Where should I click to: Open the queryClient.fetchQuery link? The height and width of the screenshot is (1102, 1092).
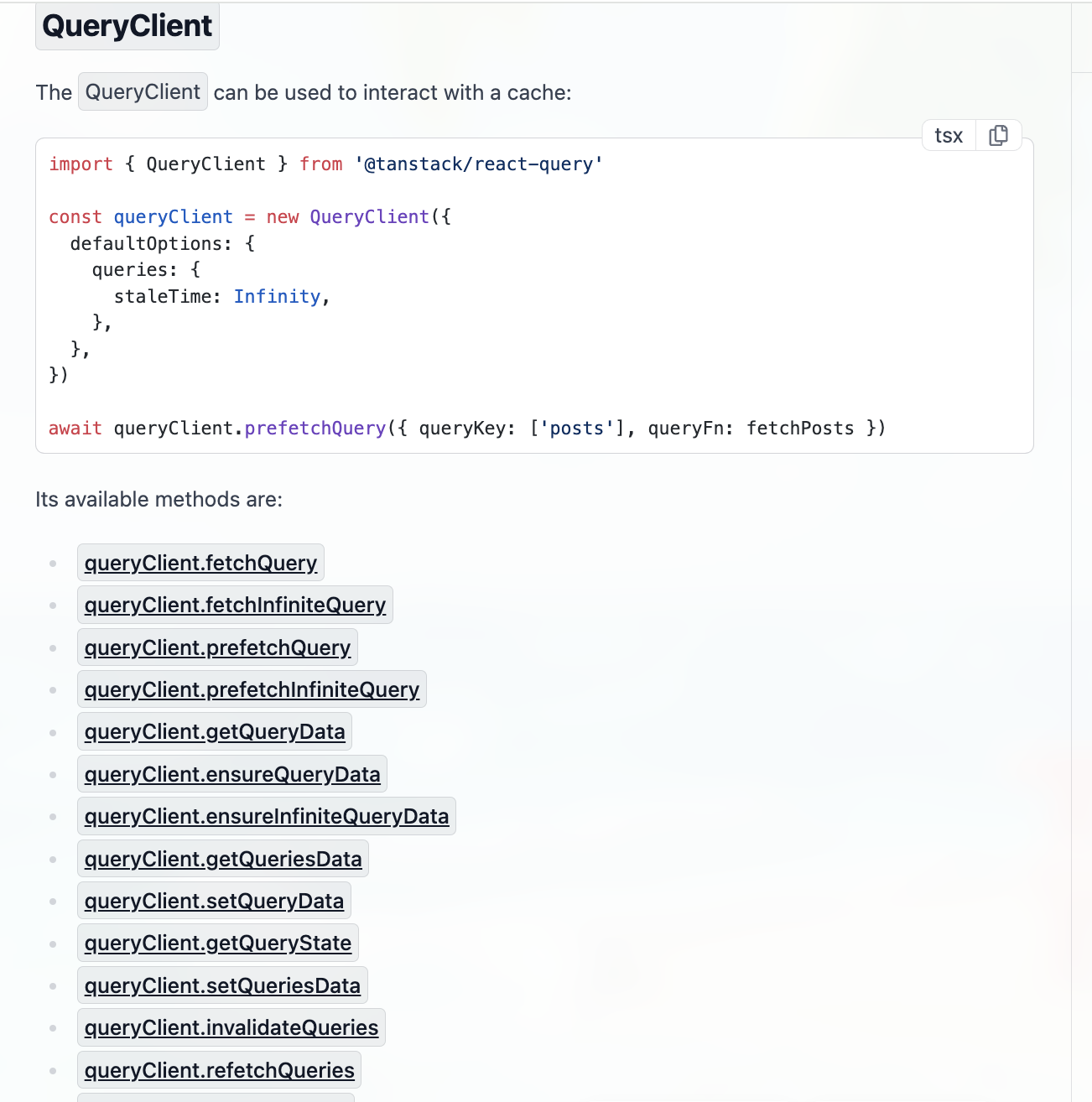(x=200, y=563)
